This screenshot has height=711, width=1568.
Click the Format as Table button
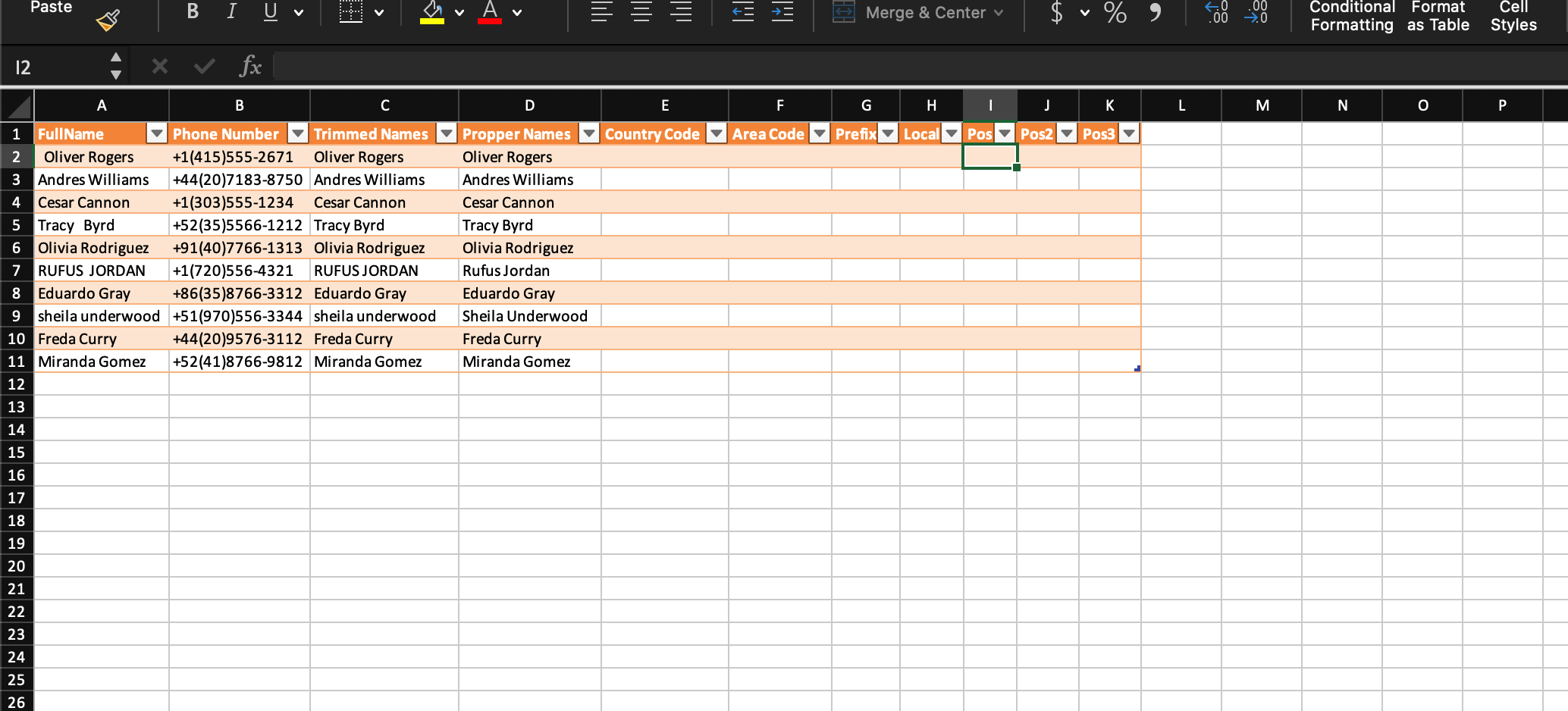point(1438,17)
